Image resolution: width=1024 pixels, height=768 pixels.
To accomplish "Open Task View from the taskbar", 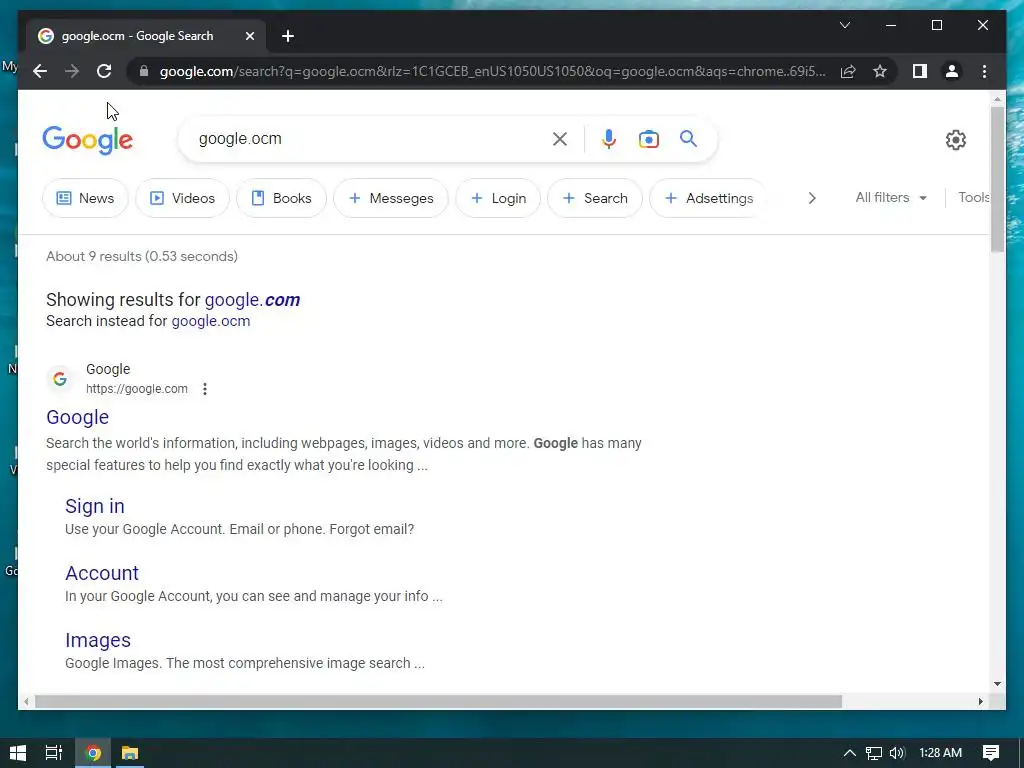I will 54,753.
